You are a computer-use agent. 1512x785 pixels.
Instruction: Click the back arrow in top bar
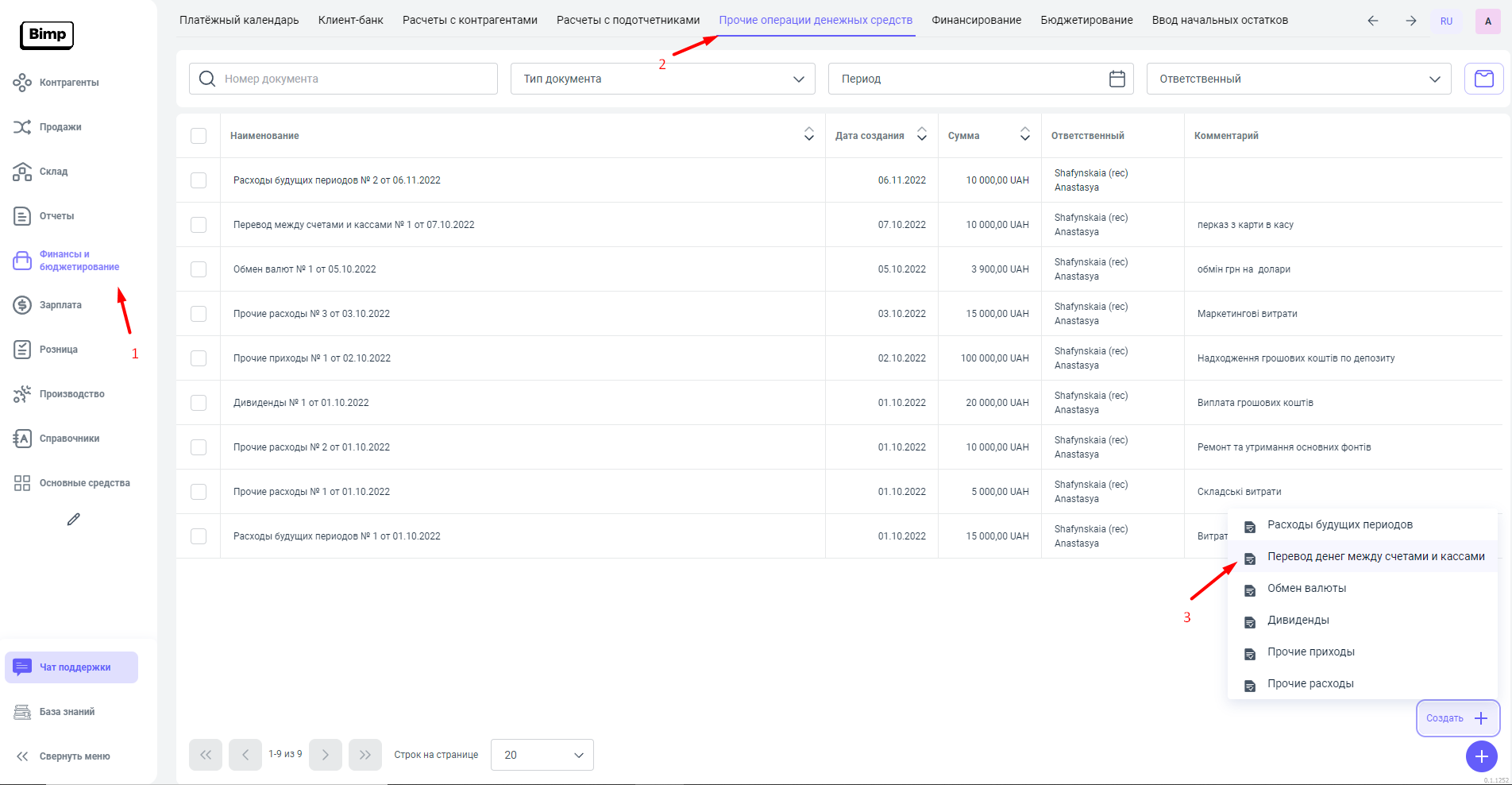click(x=1372, y=21)
